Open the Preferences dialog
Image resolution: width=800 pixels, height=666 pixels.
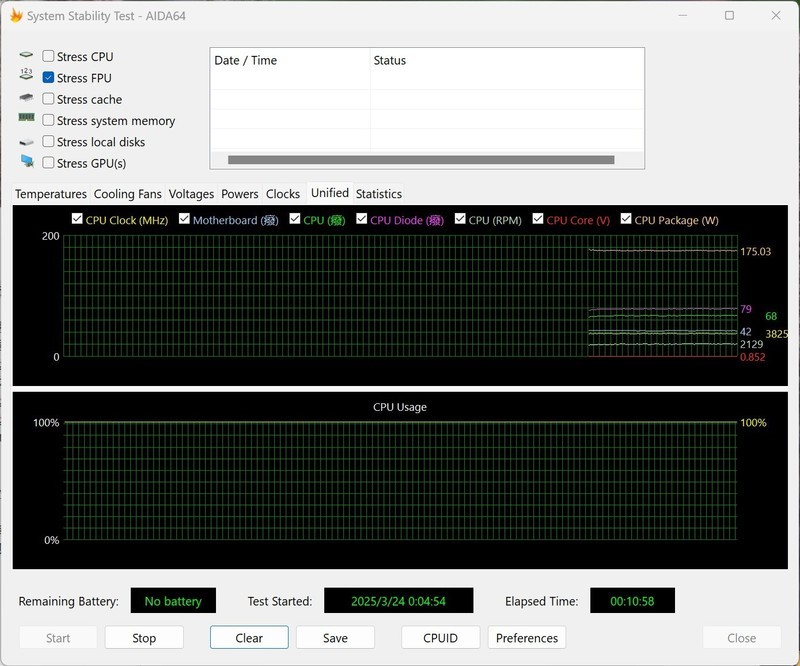click(x=525, y=637)
